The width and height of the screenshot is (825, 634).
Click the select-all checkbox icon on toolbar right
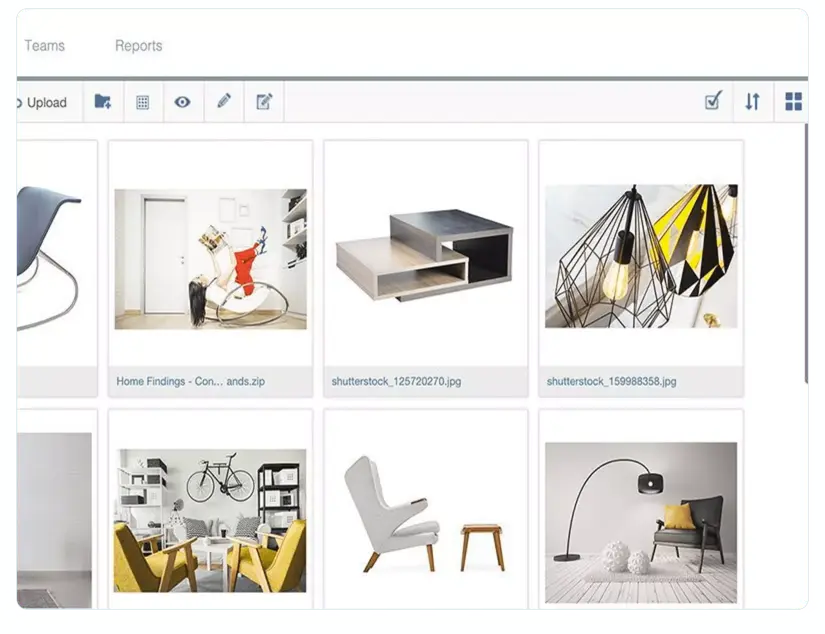pyautogui.click(x=711, y=101)
